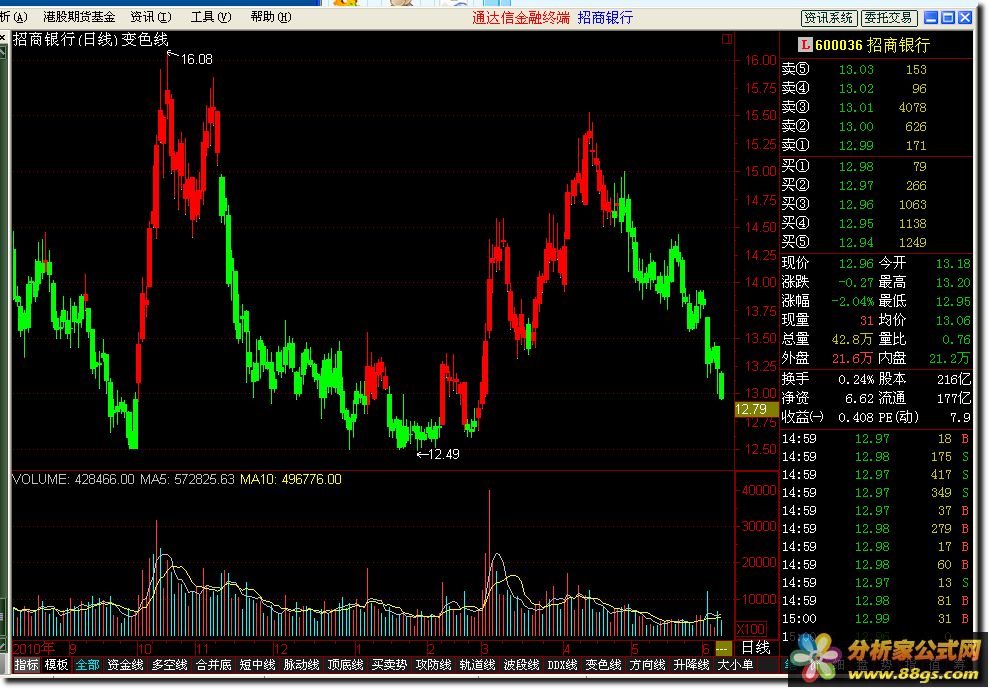Switch to the 短中线 indicator
Viewport: 990px width, 689px height.
point(257,665)
